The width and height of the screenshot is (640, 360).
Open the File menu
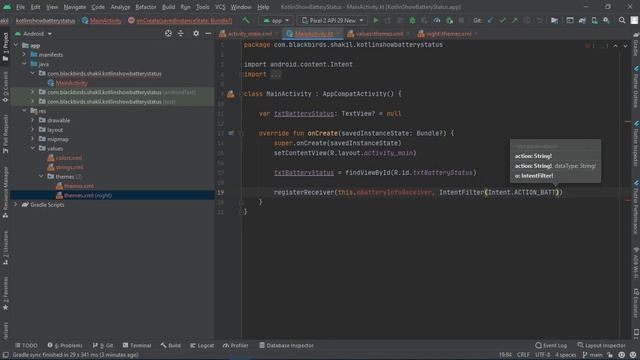click(20, 7)
